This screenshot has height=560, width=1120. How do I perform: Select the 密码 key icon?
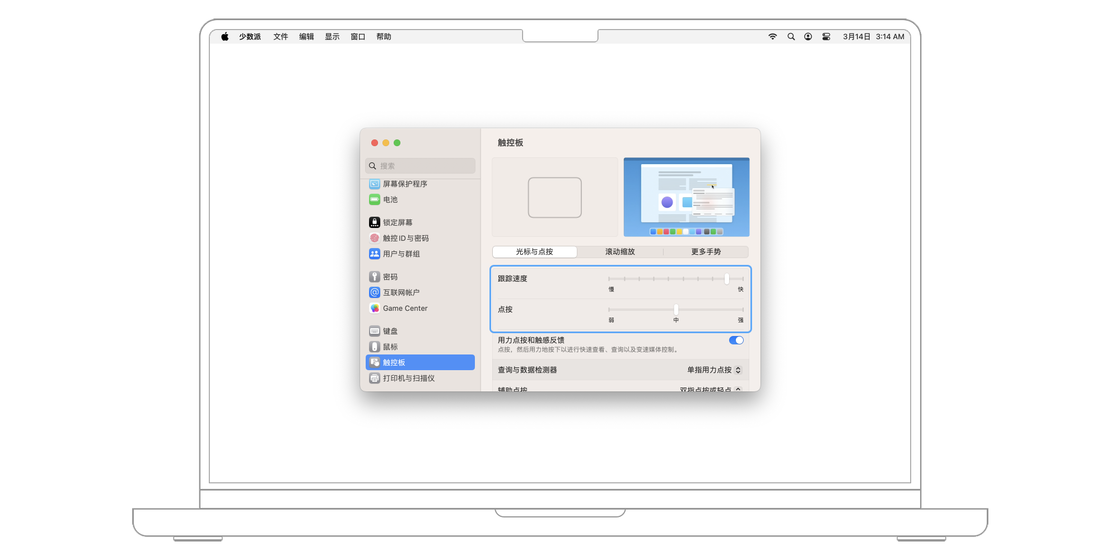point(374,276)
